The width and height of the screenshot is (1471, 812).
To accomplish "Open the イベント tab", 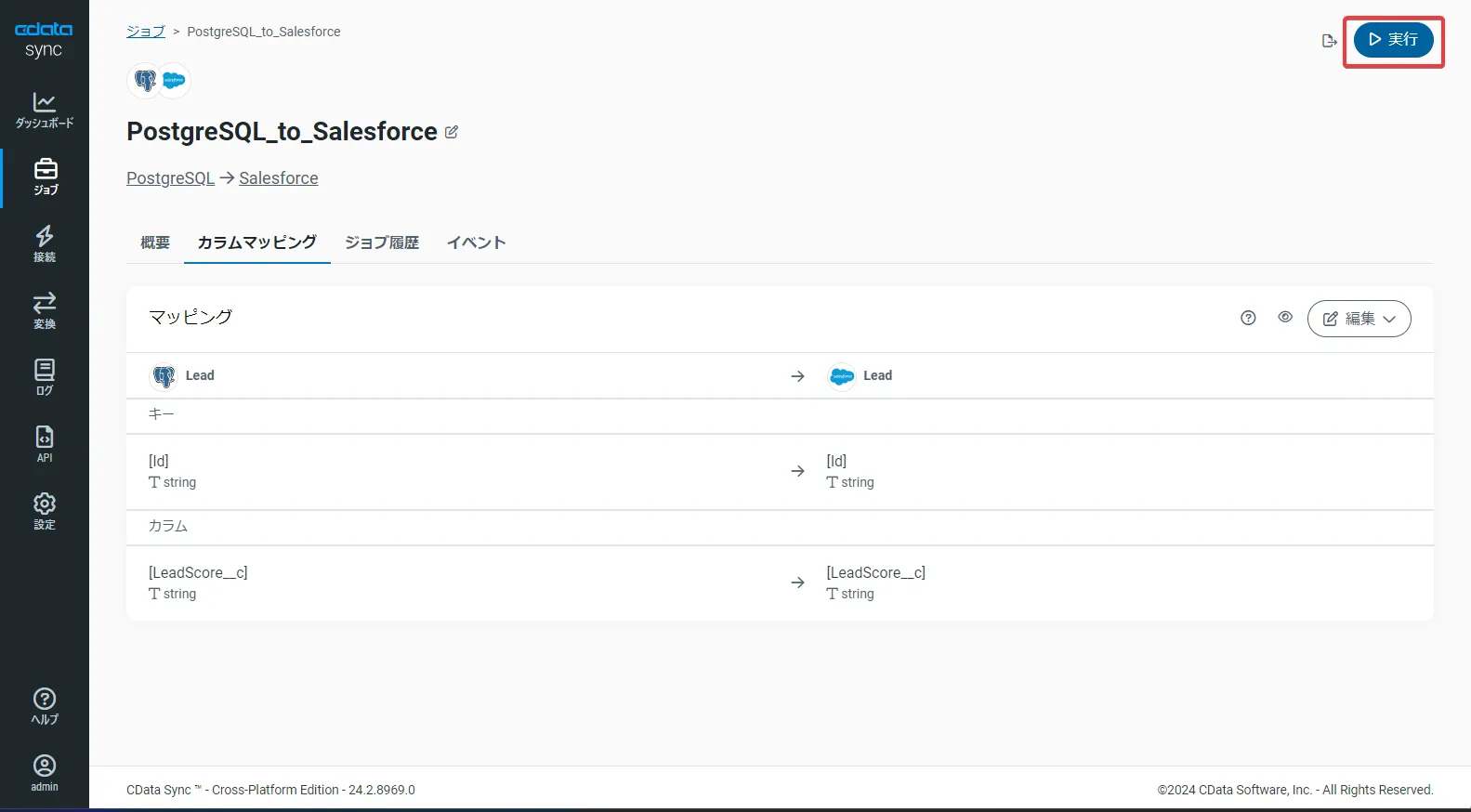I will (476, 242).
